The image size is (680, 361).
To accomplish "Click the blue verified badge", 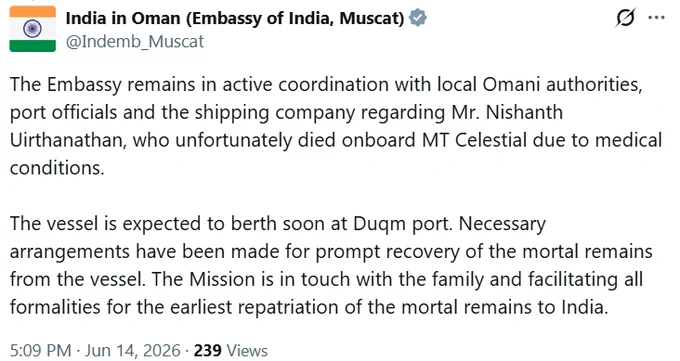I will [x=418, y=18].
